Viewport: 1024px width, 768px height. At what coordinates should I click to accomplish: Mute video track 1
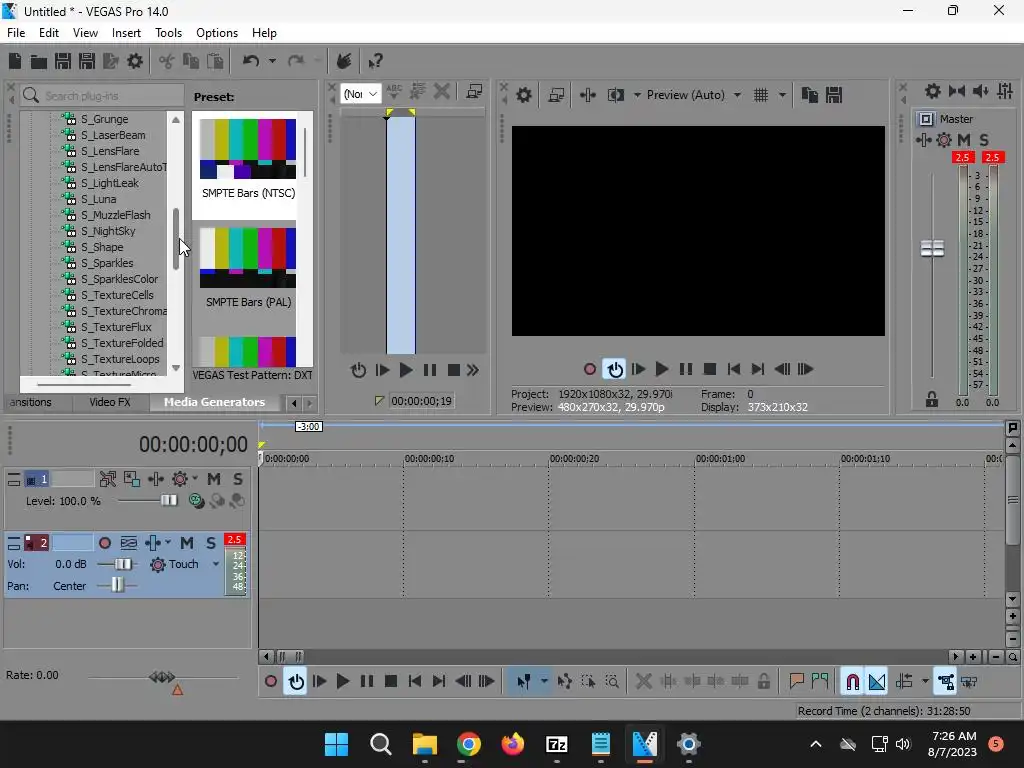[x=214, y=479]
